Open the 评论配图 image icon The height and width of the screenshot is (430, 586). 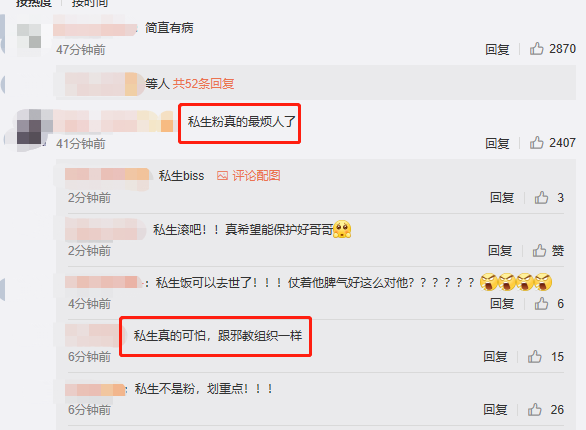pos(222,176)
